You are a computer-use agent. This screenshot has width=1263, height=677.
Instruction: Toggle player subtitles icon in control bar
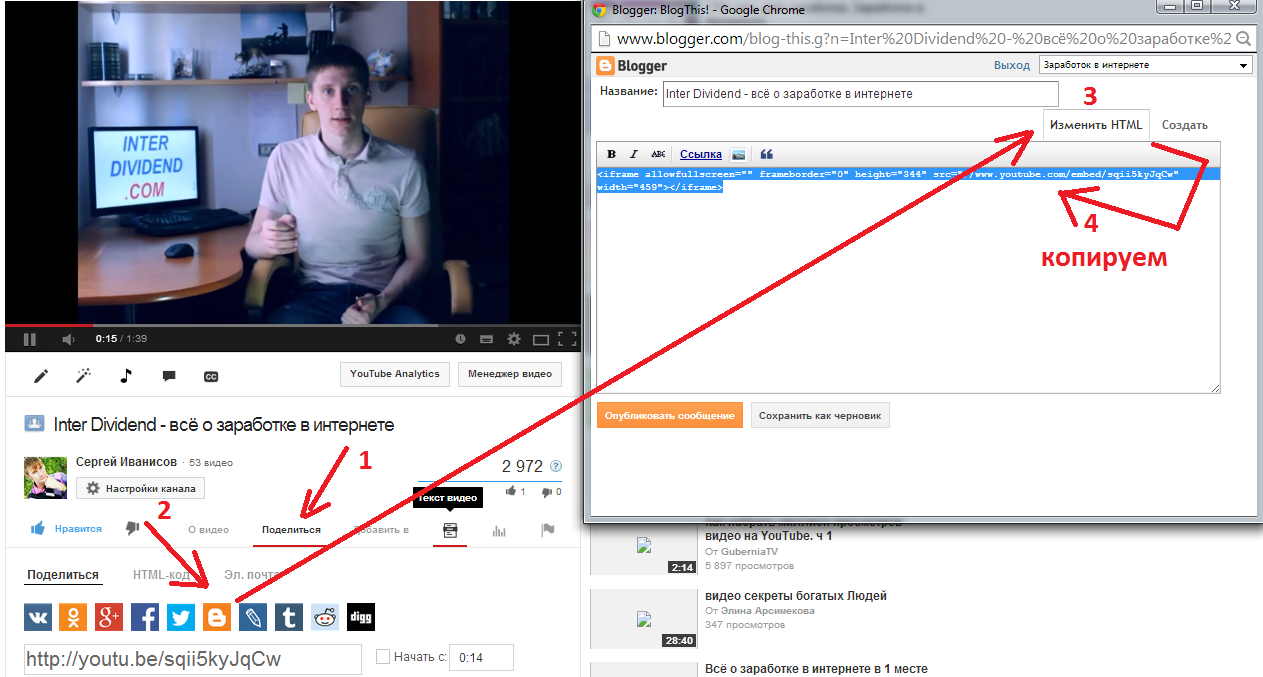point(487,339)
